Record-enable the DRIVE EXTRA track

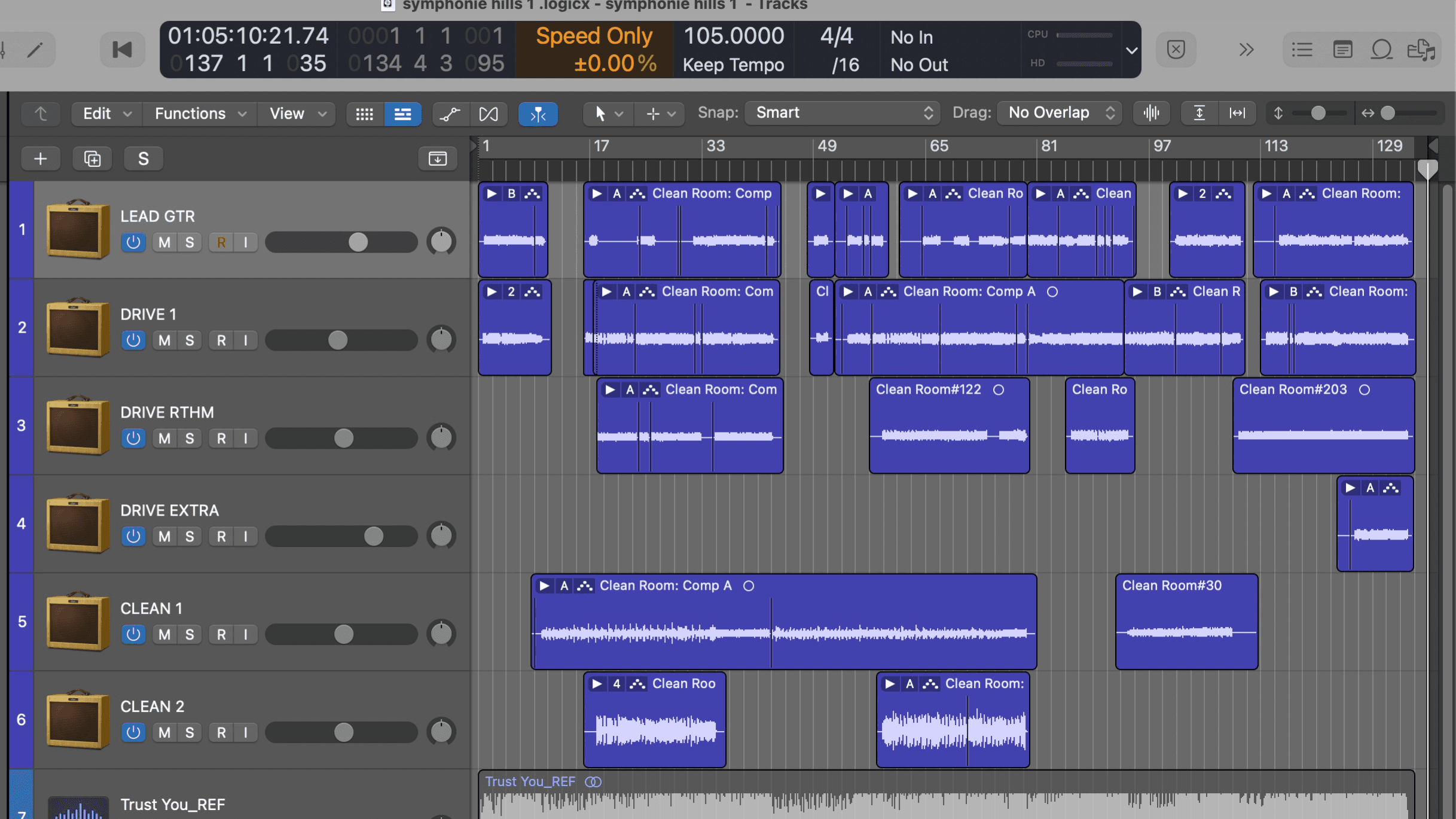[221, 537]
